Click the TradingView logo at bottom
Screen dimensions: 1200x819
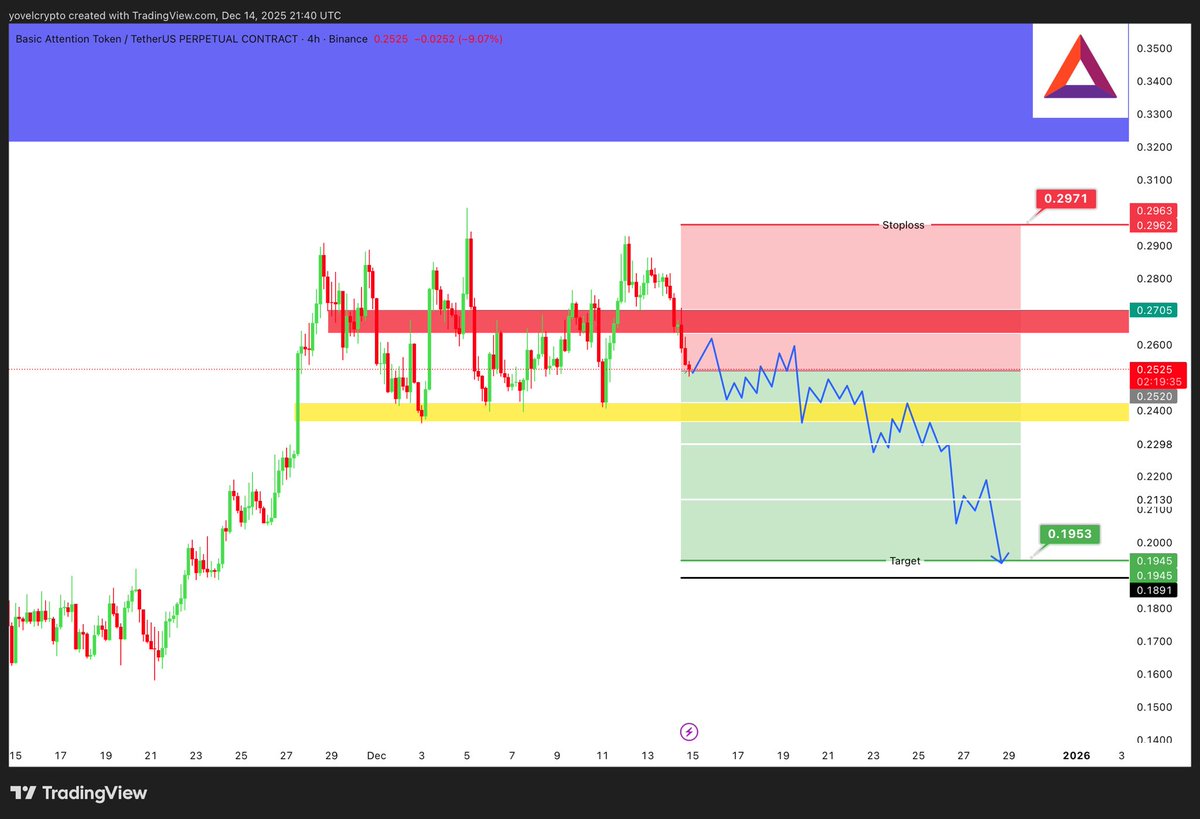[79, 793]
